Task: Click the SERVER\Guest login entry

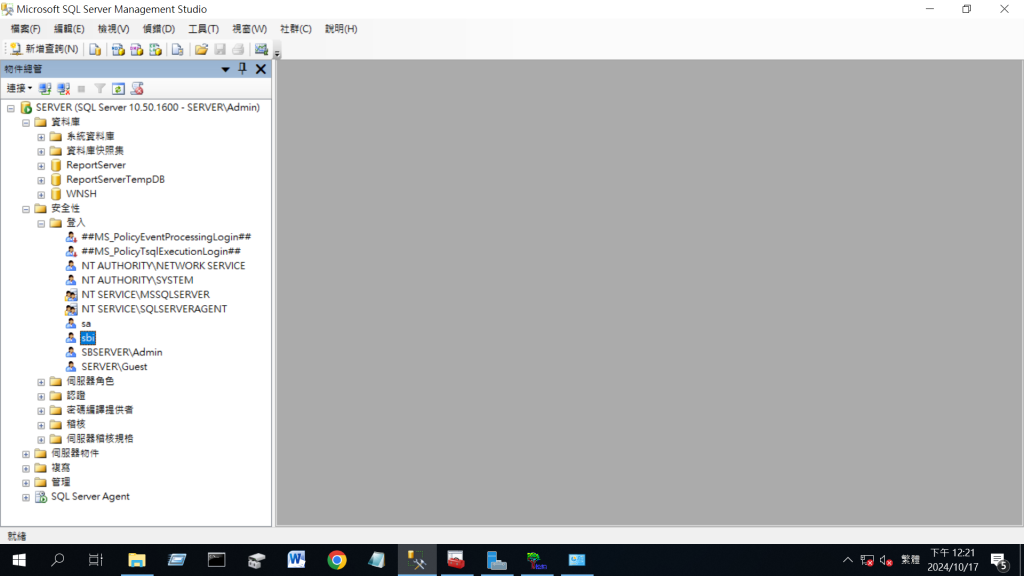Action: click(x=114, y=367)
